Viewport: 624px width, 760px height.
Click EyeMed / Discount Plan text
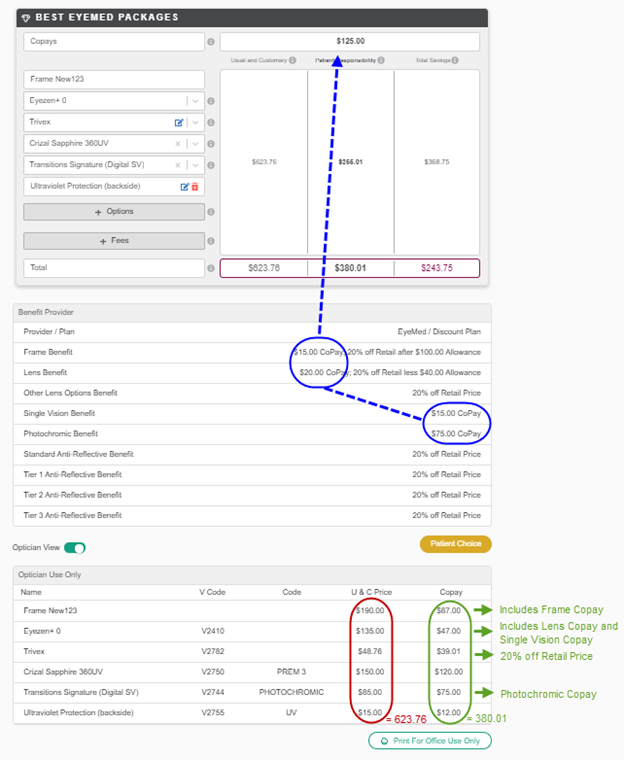439,332
